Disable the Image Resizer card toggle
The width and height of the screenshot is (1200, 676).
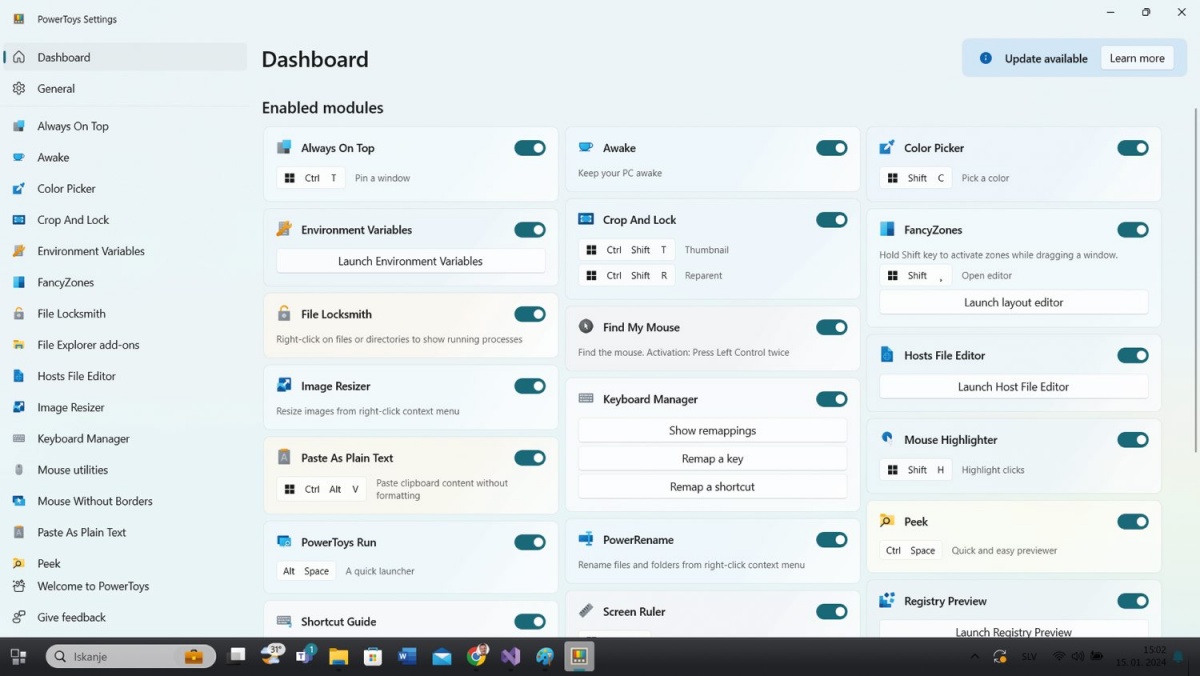[x=530, y=386]
